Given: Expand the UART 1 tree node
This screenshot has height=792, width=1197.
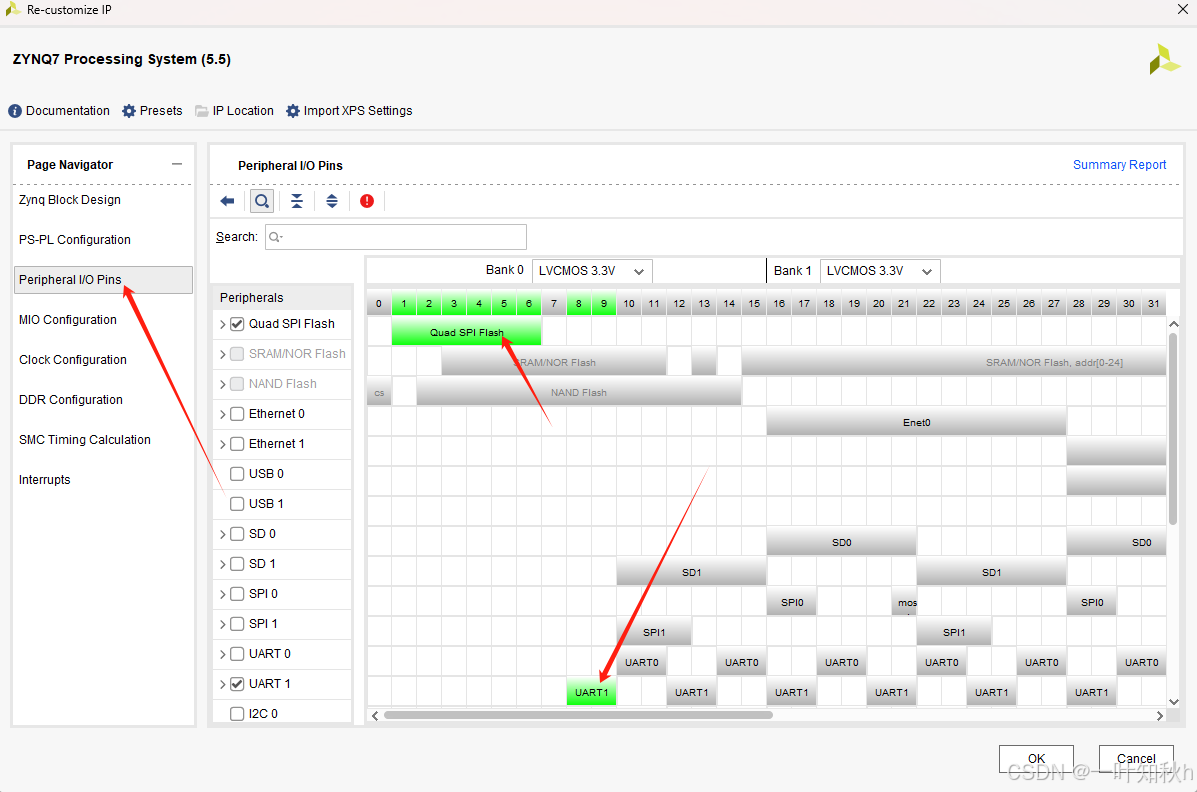Looking at the screenshot, I should tap(222, 684).
